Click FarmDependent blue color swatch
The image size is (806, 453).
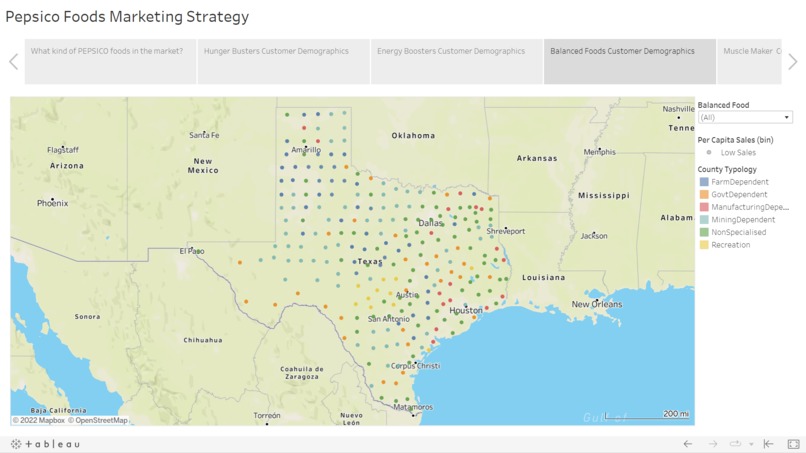tap(704, 182)
